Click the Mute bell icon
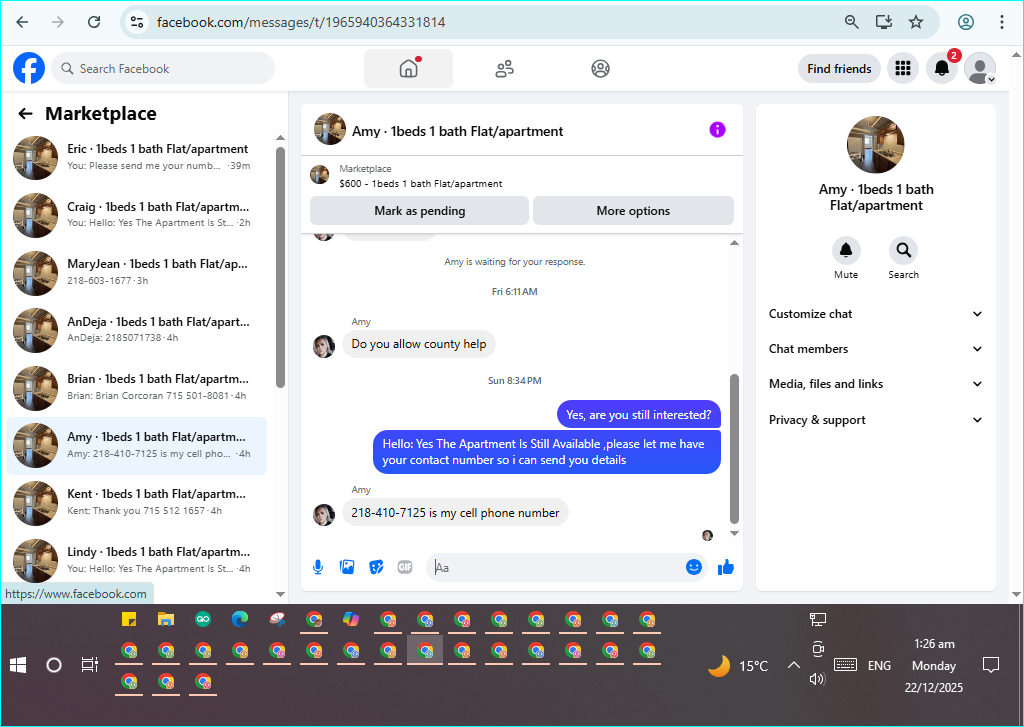 point(846,250)
